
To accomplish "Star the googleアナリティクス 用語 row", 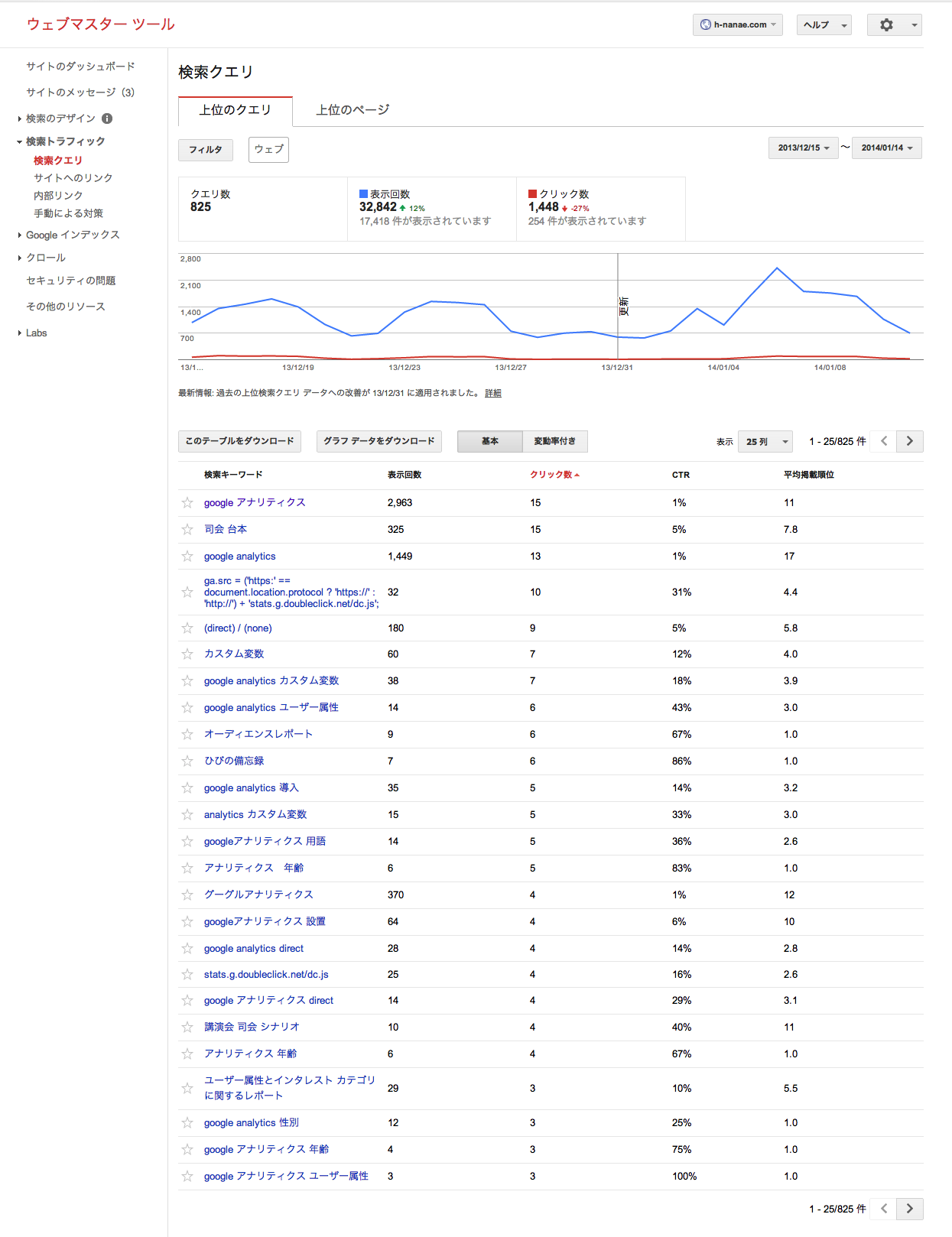I will tap(187, 841).
